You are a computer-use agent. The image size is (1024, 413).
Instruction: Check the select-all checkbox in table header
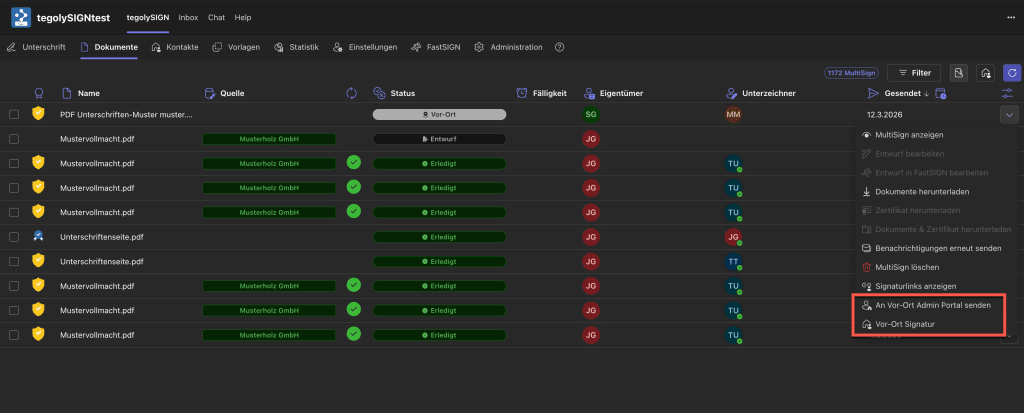(14, 93)
